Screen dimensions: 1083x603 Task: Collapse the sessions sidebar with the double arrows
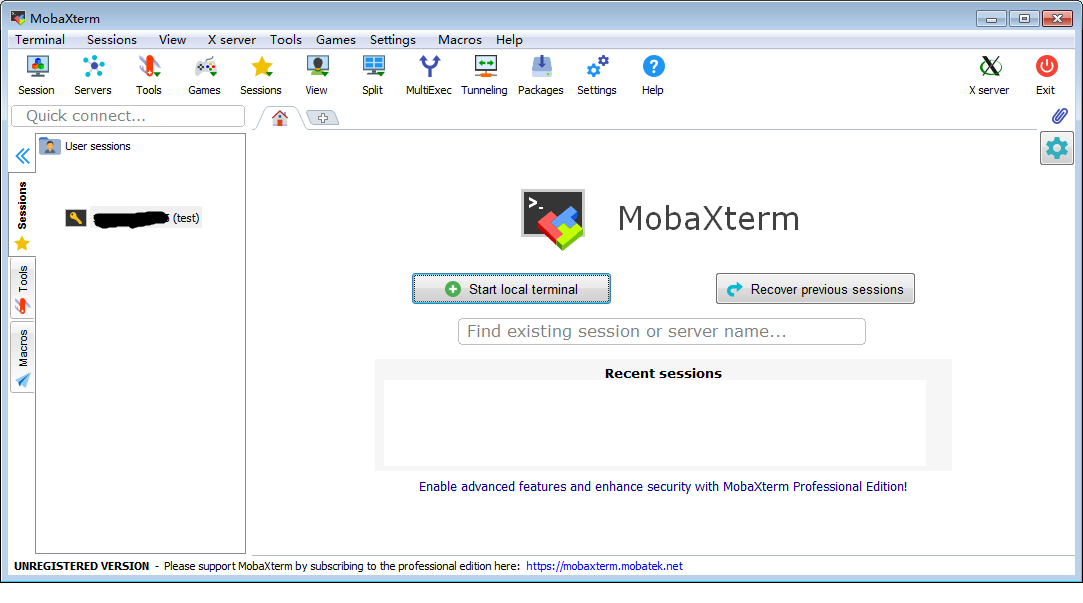[21, 155]
